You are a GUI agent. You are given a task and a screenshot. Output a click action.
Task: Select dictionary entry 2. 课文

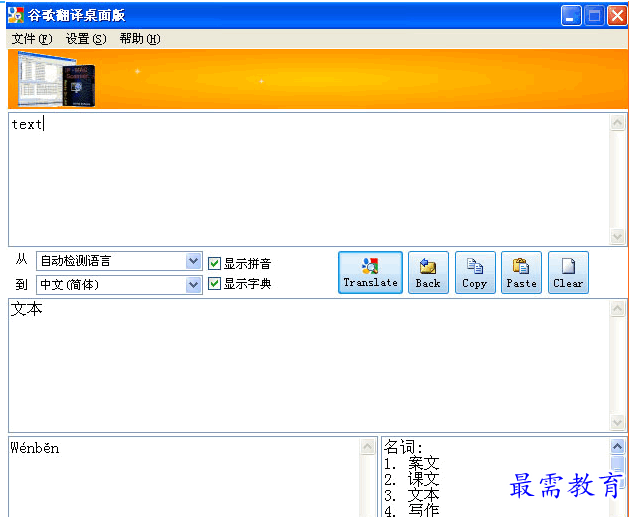[411, 479]
